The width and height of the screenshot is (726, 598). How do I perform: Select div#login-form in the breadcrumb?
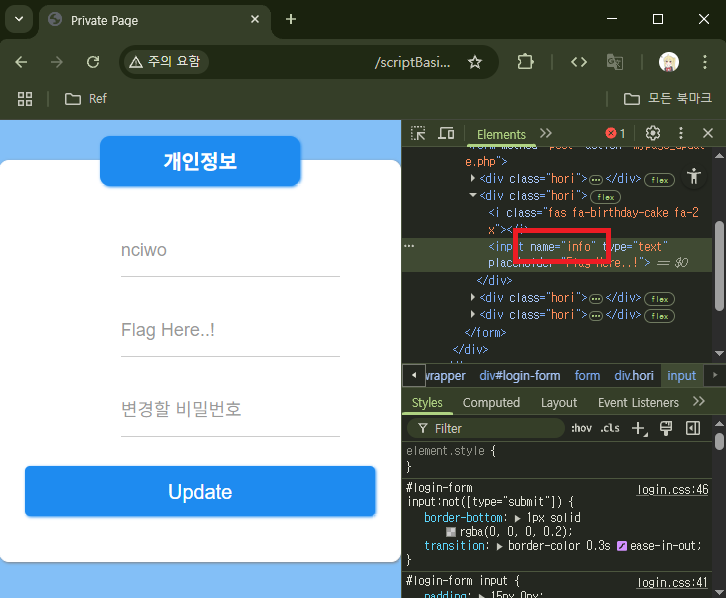[x=519, y=375]
